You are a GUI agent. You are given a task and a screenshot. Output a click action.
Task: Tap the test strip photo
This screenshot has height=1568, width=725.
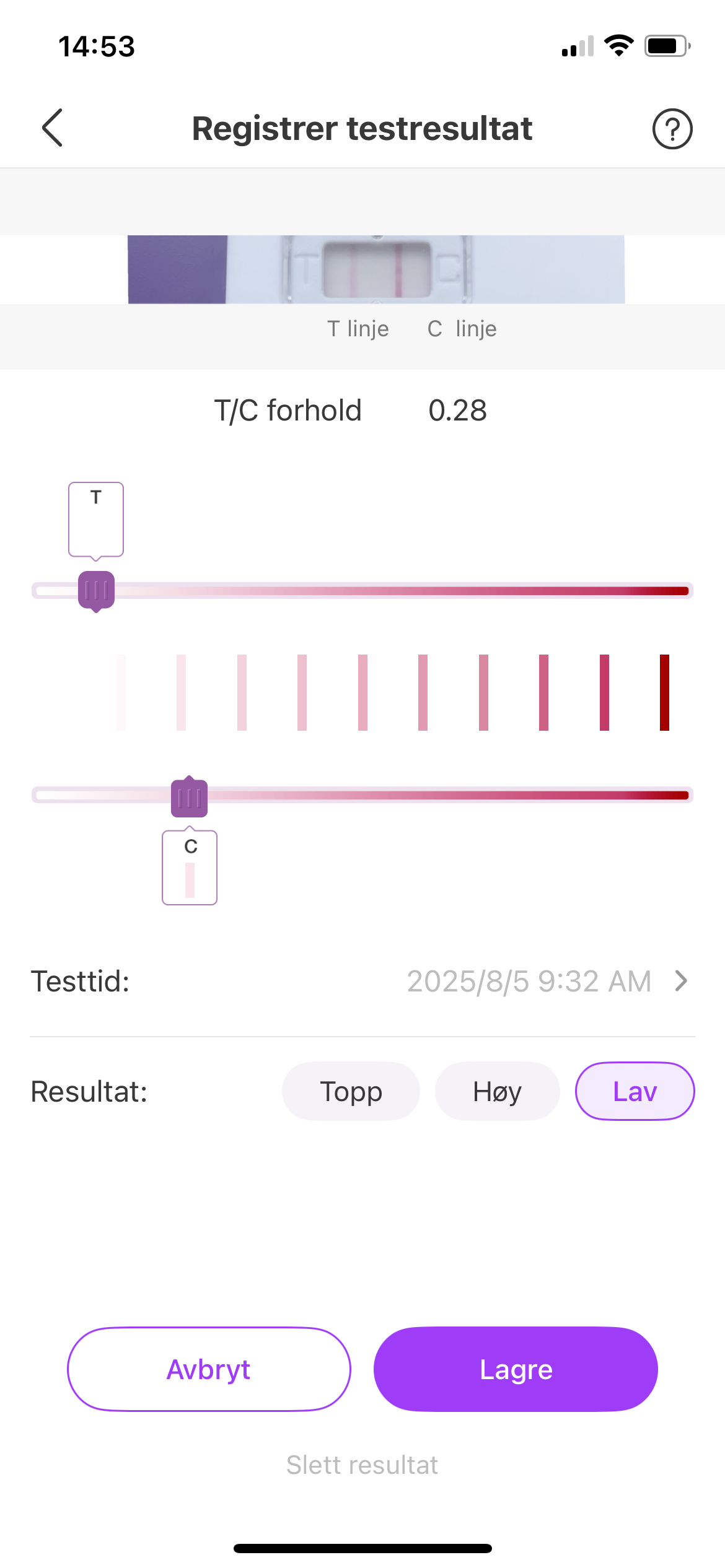[x=376, y=269]
